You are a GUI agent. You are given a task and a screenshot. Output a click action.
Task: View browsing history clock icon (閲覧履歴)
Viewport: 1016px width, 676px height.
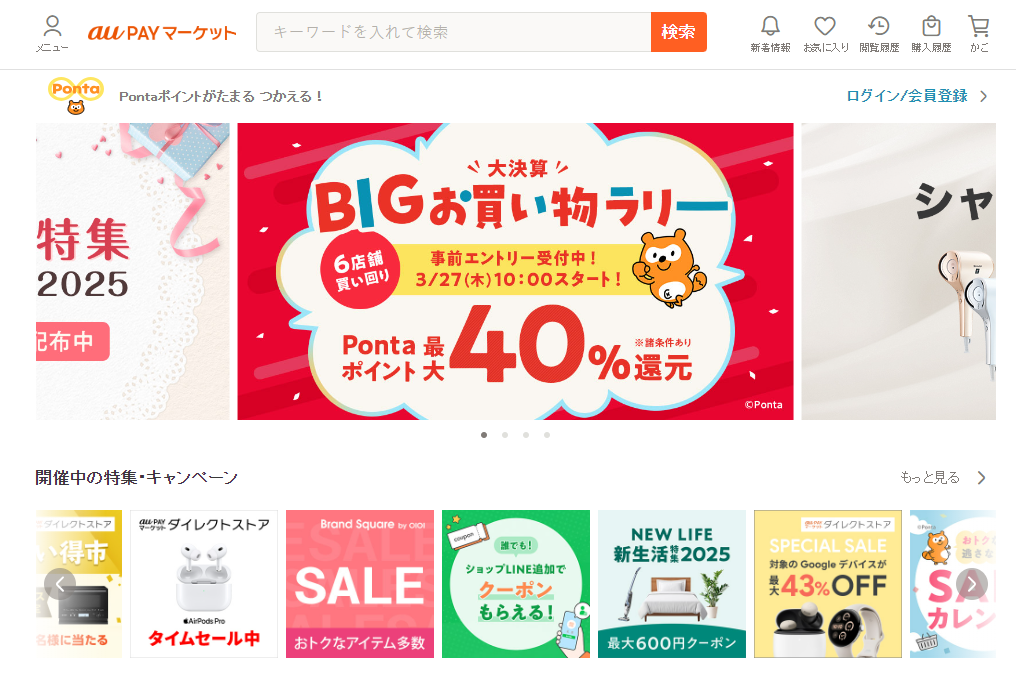pos(879,34)
